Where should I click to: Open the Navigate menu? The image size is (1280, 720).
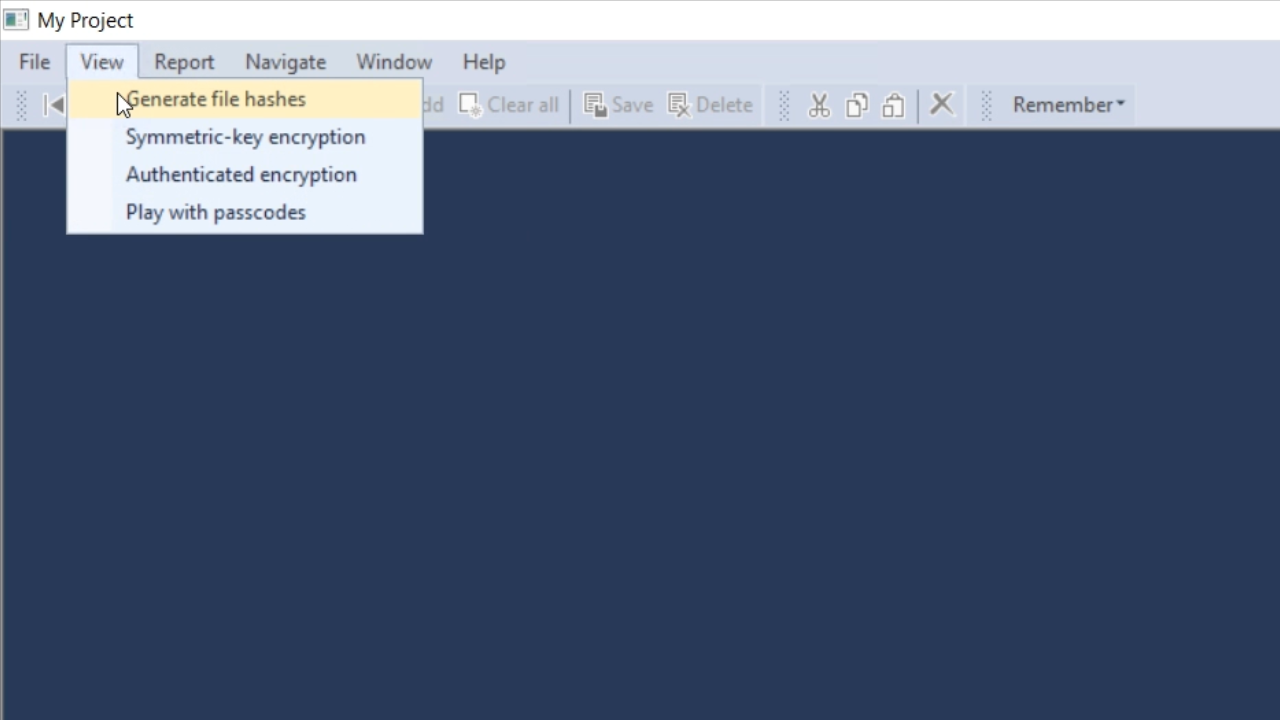[285, 62]
